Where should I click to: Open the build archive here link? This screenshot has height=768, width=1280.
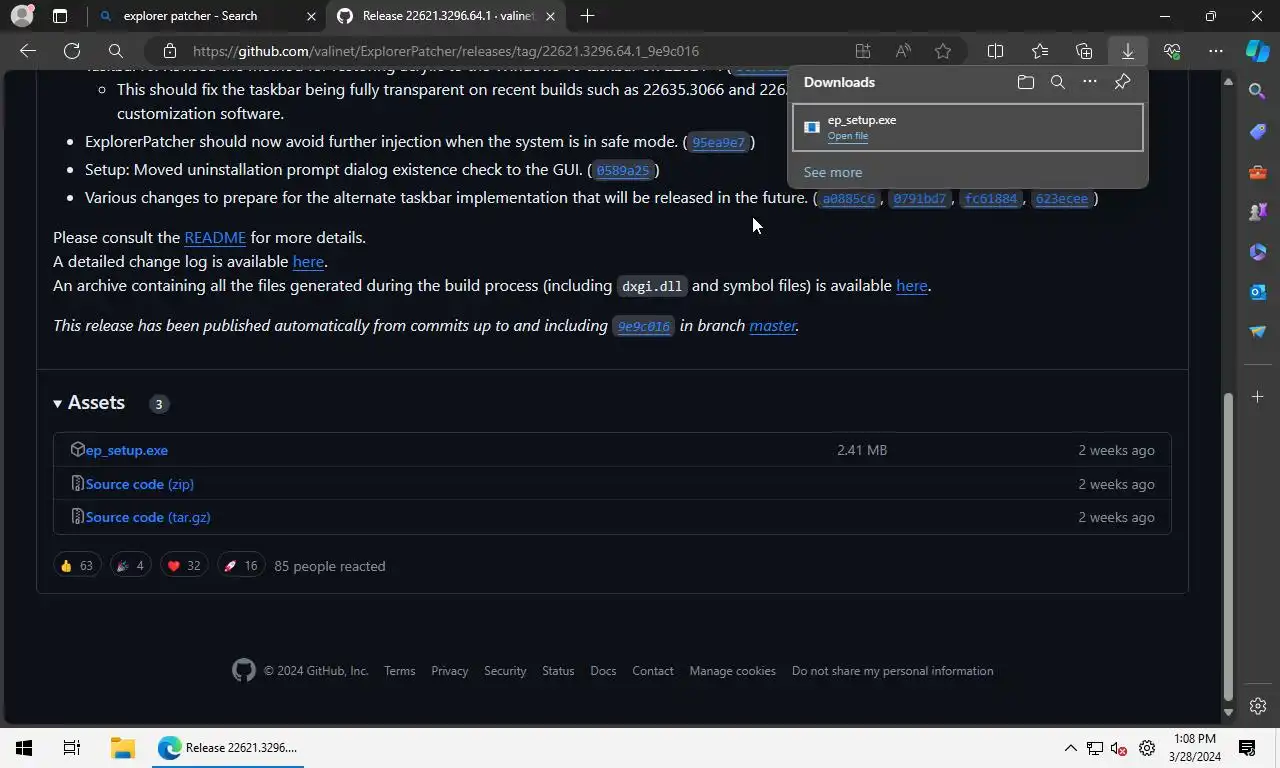click(911, 285)
